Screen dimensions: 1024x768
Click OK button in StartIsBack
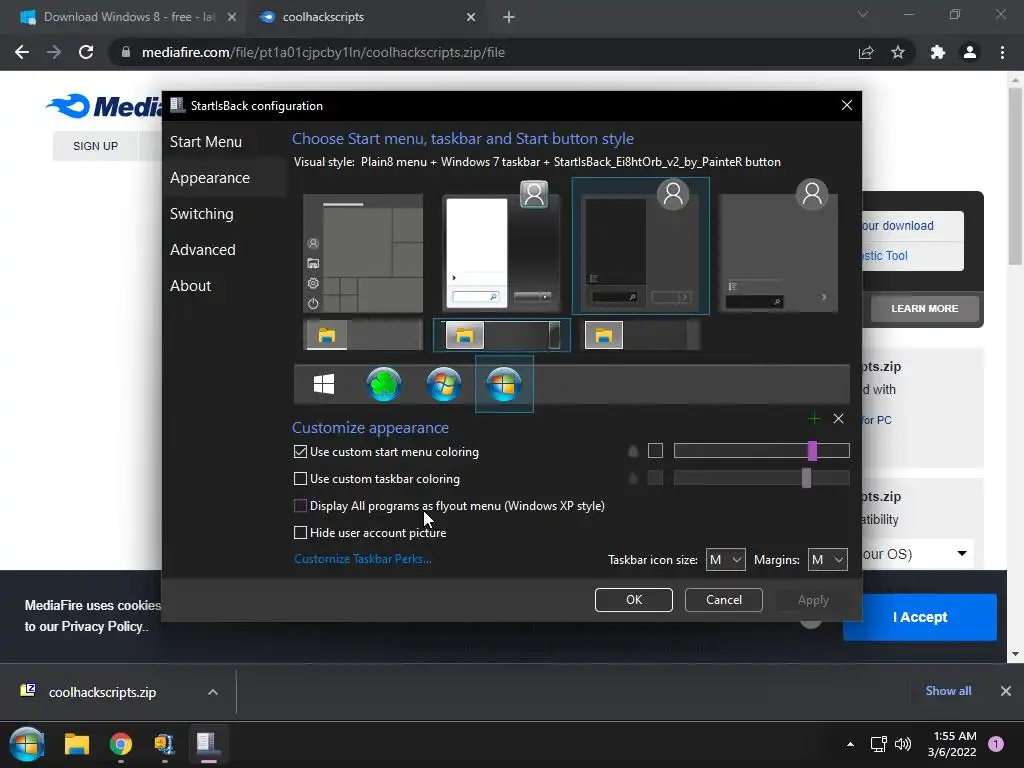coord(633,600)
